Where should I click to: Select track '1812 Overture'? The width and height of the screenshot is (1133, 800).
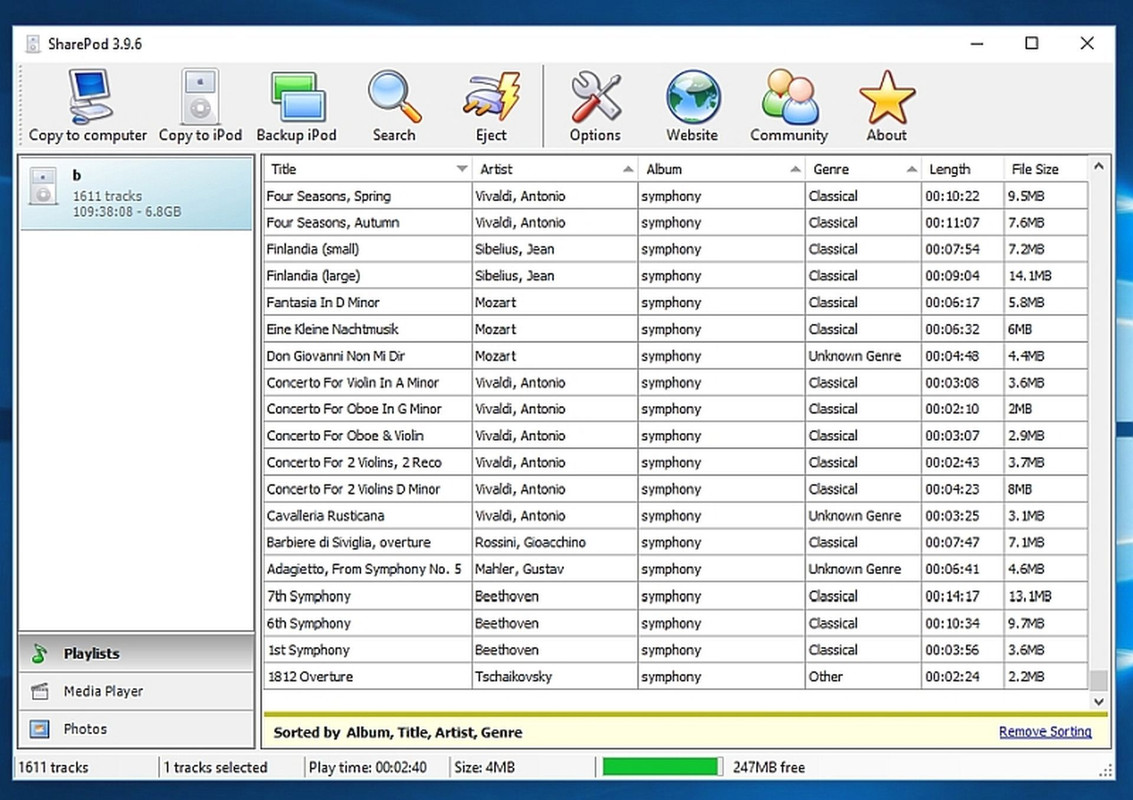[676, 676]
